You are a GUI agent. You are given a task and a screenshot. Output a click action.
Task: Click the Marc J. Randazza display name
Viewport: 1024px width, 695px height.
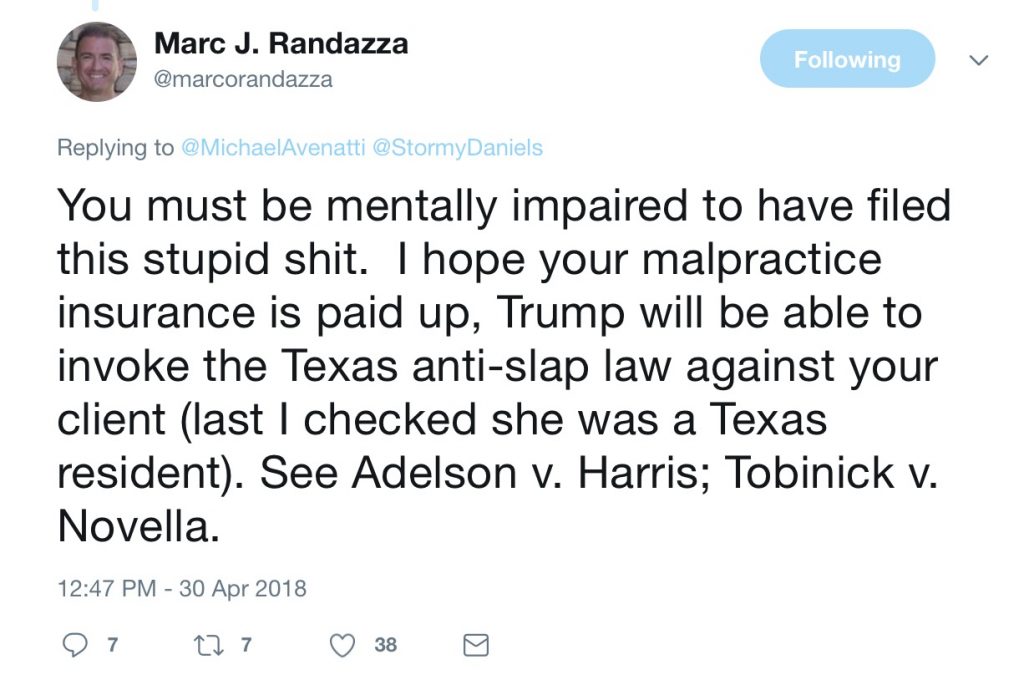point(281,44)
